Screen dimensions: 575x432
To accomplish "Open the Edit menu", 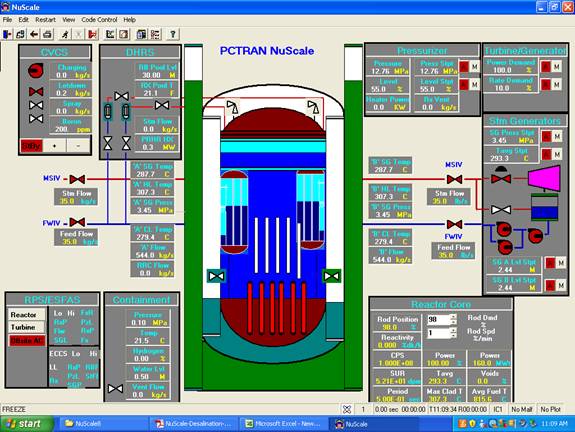I will click(x=23, y=19).
